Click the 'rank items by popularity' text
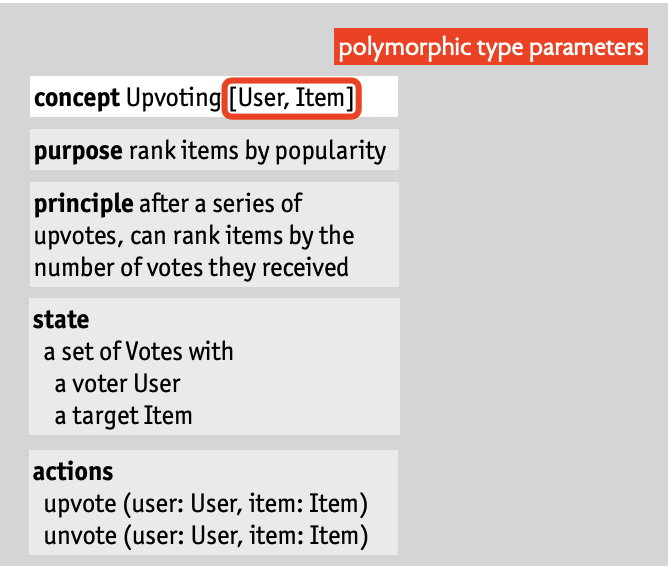The width and height of the screenshot is (668, 566). coord(257,151)
